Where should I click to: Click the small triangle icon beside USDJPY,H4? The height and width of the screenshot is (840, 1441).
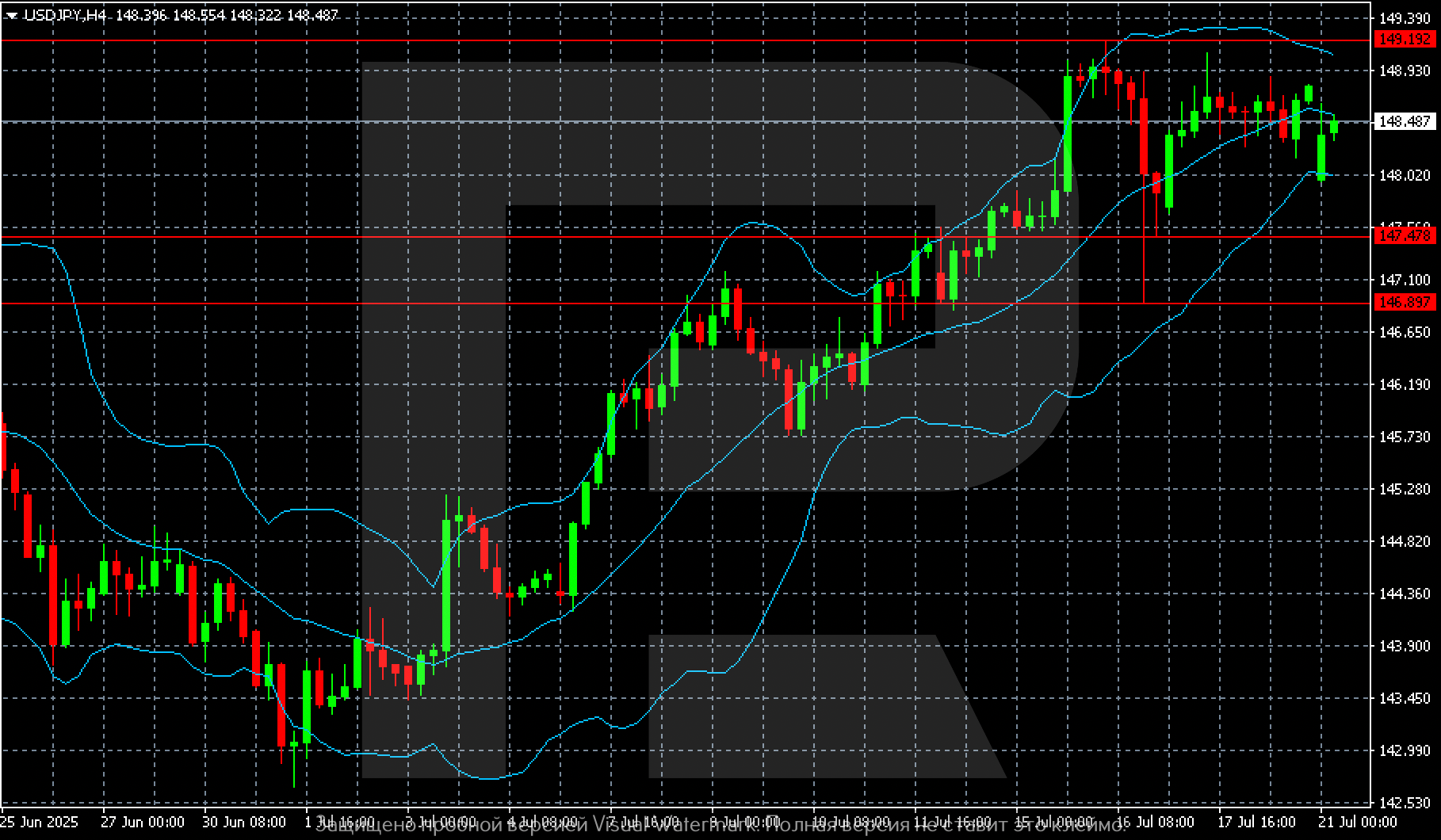(x=11, y=15)
